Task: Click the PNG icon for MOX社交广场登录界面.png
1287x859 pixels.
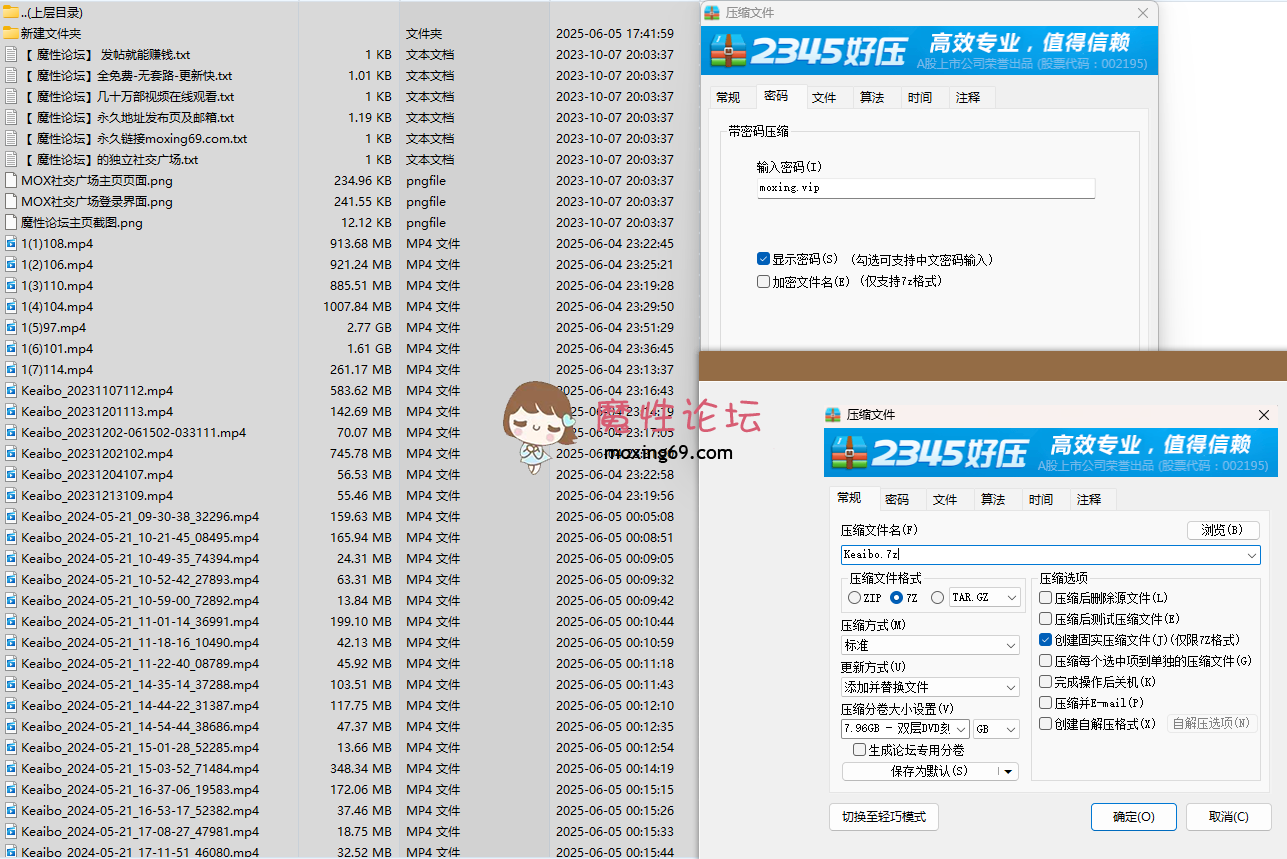Action: 11,201
